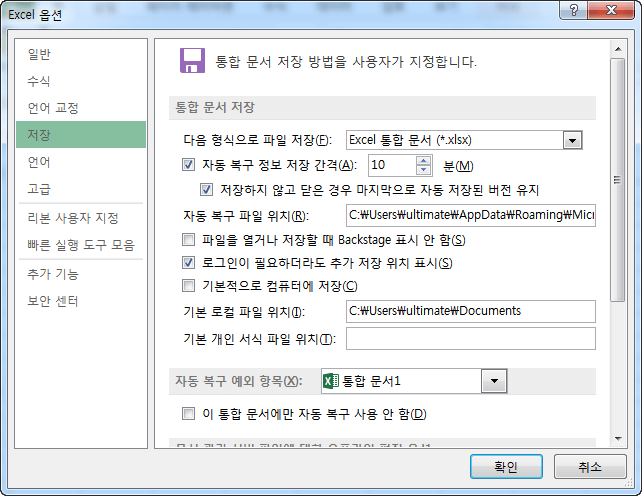Screen dimensions: 642x496
Task: Enable Backstage 표시 안 함 checkbox
Action: tap(188, 239)
